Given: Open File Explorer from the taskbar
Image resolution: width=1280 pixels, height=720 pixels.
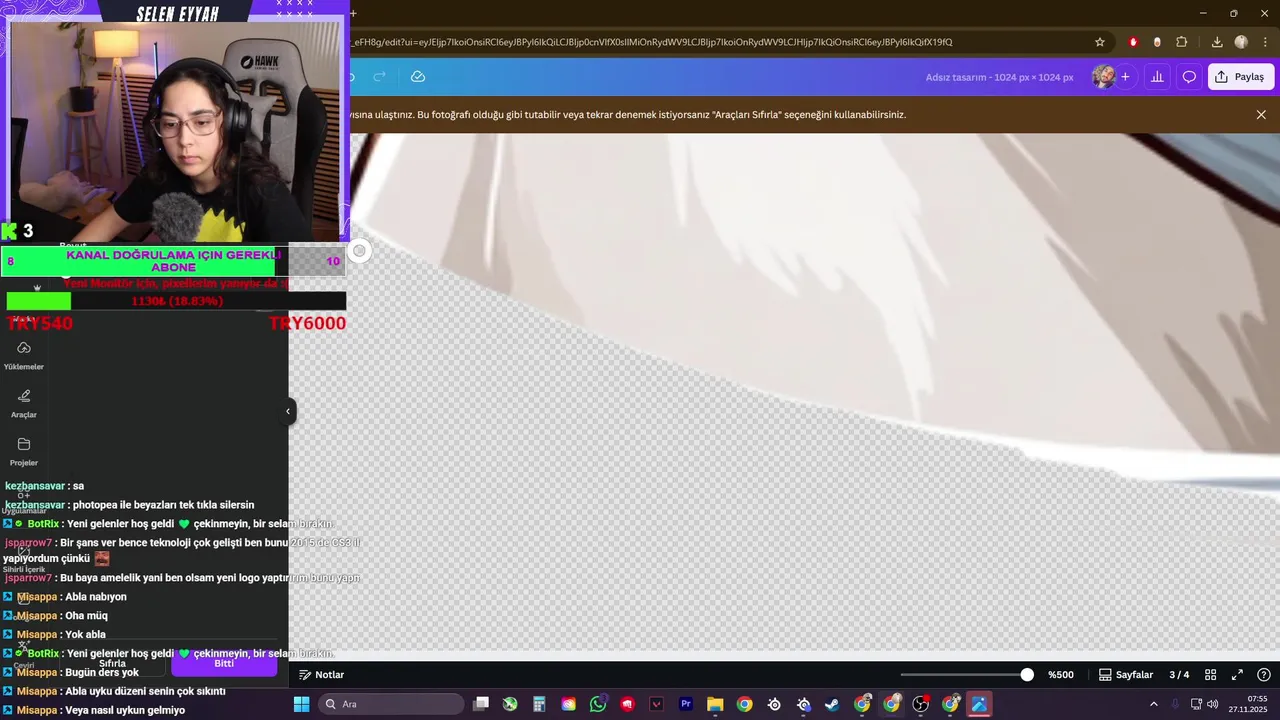Looking at the screenshot, I should click(x=715, y=704).
